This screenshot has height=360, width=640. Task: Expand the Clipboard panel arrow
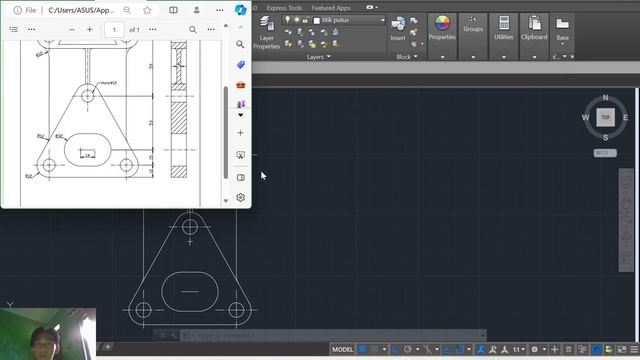pyautogui.click(x=534, y=57)
